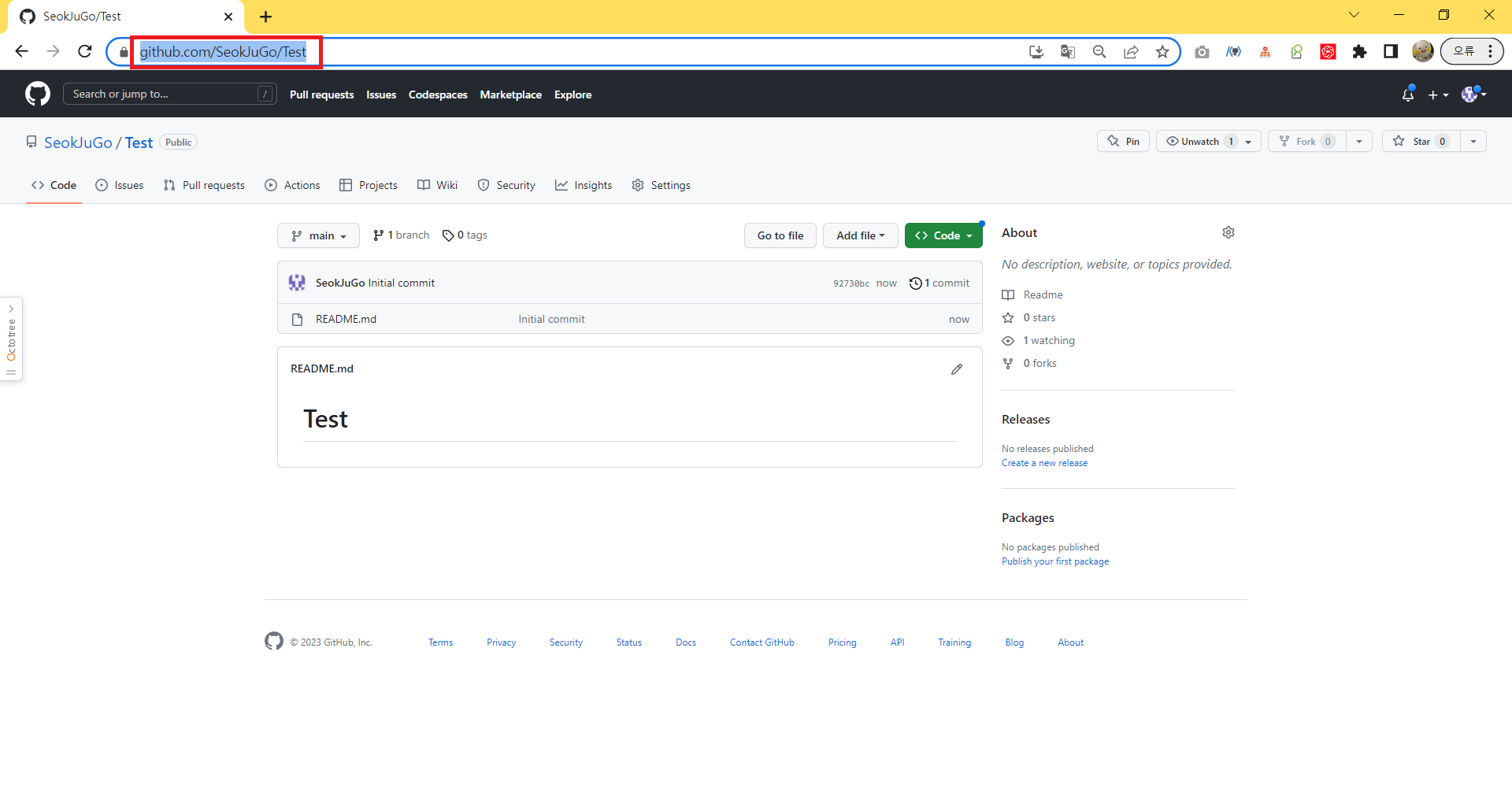Open the green Code dropdown

coord(943,235)
